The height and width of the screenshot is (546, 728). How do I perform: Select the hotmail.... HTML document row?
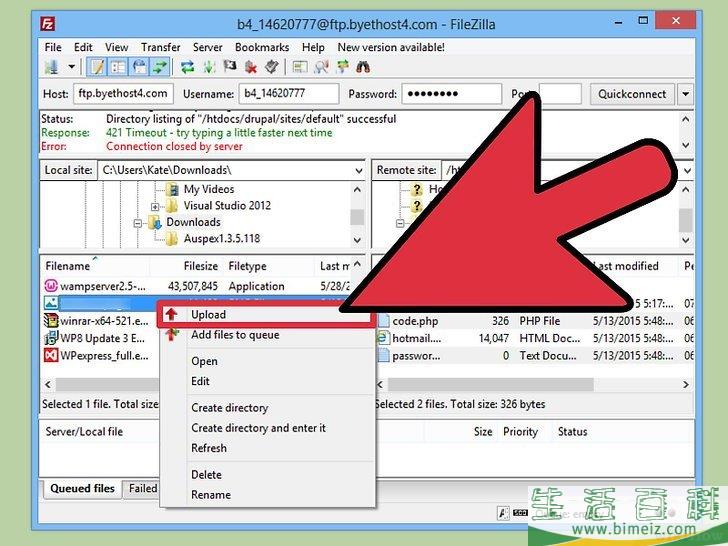pos(535,338)
